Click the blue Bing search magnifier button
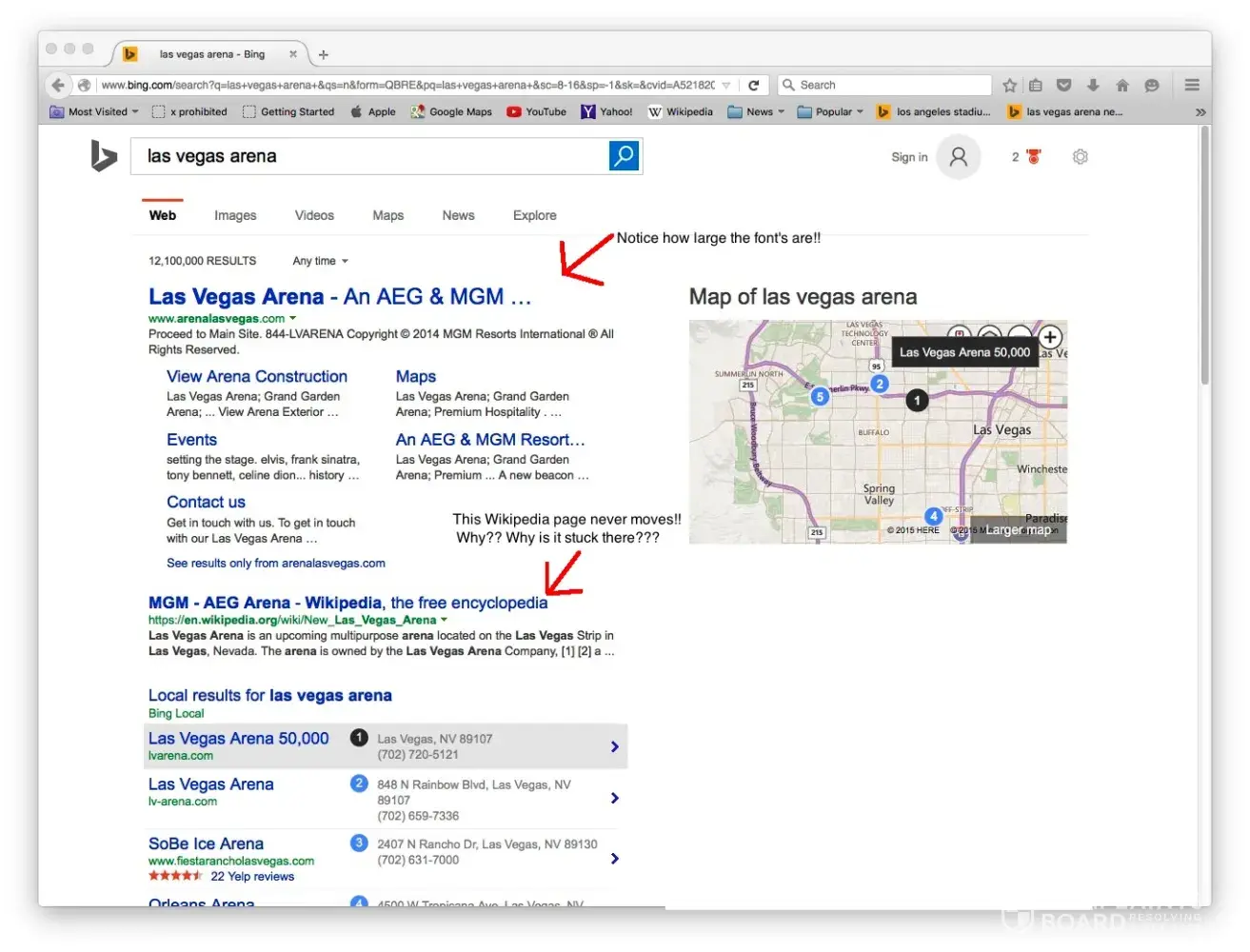 click(624, 156)
